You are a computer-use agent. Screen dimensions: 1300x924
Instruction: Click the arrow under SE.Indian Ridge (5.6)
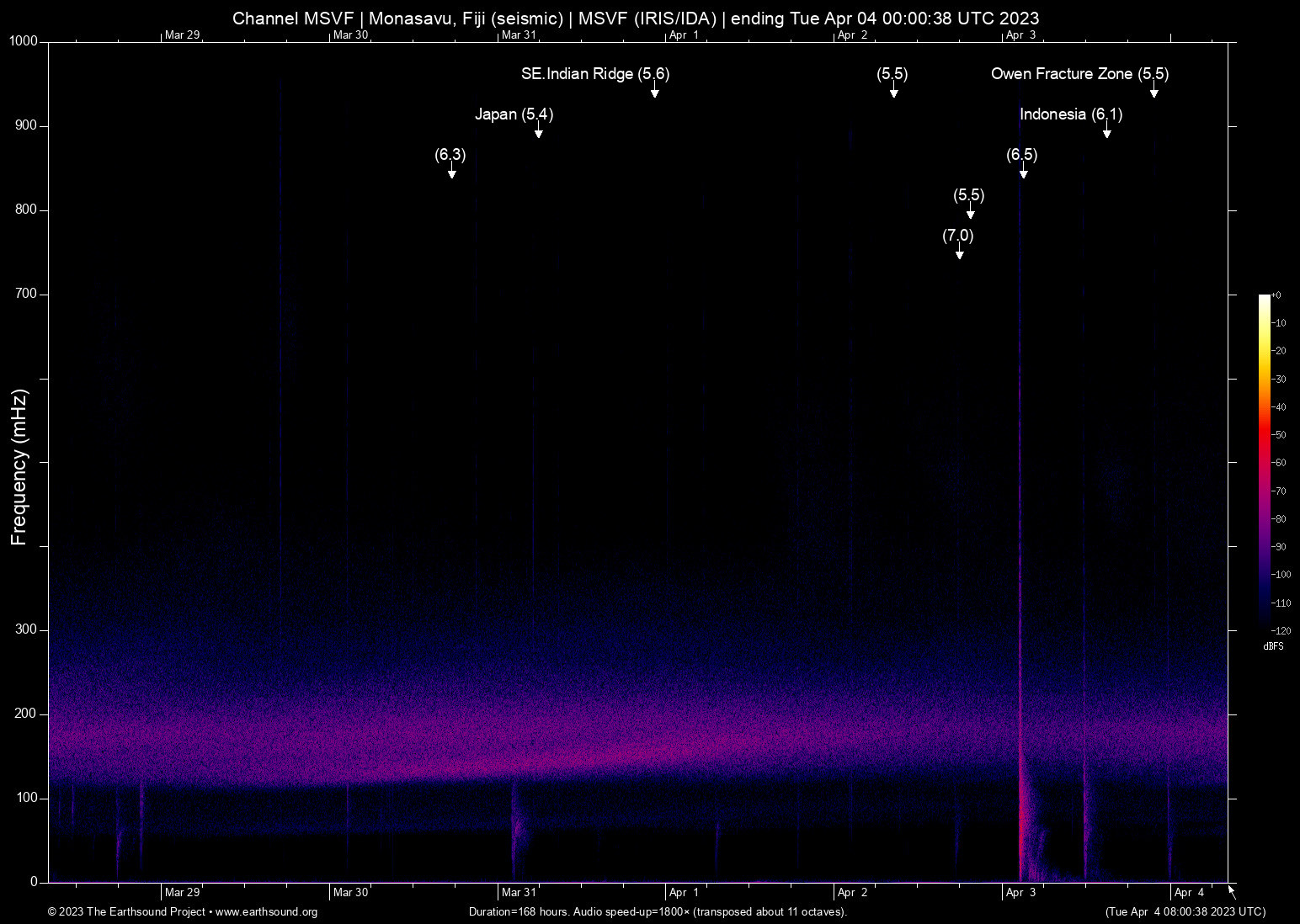point(654,91)
